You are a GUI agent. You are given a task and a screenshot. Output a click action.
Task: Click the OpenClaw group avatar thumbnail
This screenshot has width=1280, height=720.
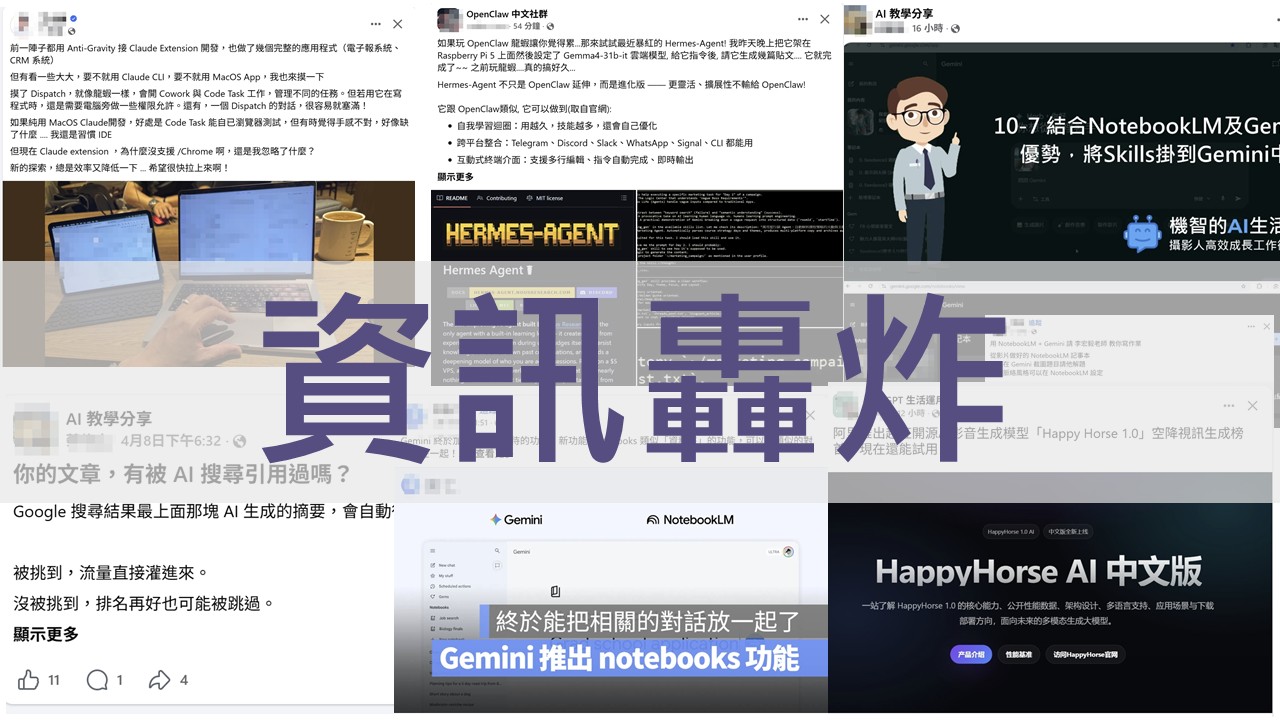click(x=449, y=20)
